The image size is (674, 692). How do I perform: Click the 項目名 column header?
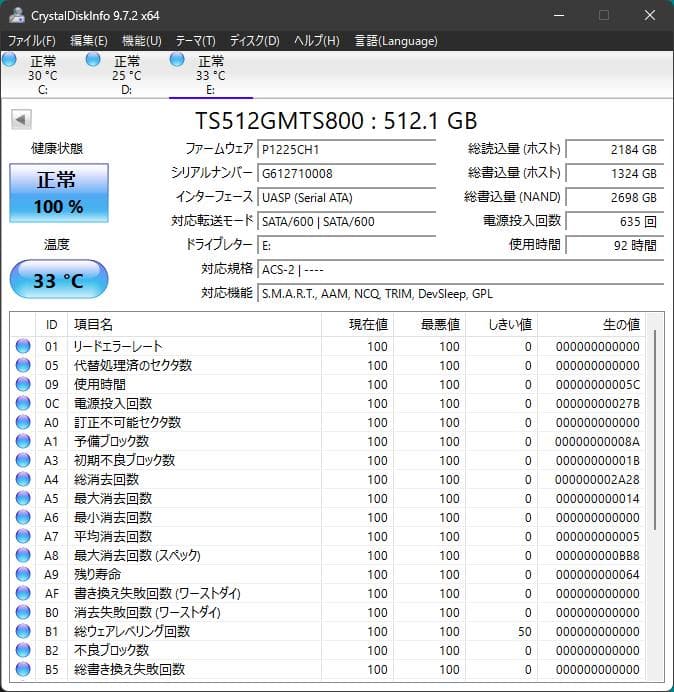(195, 324)
